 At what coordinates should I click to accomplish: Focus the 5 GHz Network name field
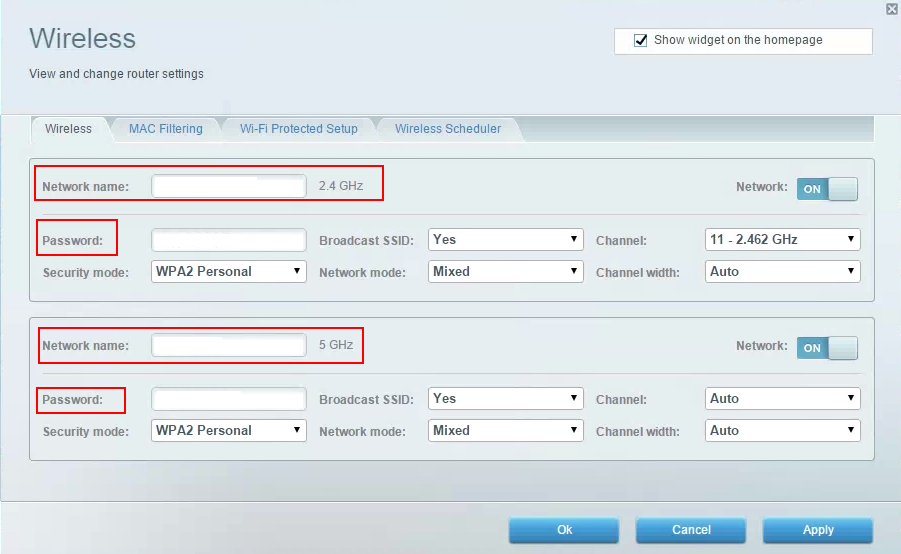point(229,345)
